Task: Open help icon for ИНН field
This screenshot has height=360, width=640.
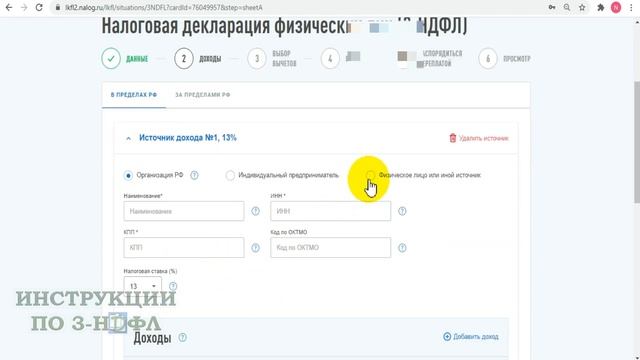Action: click(x=402, y=211)
